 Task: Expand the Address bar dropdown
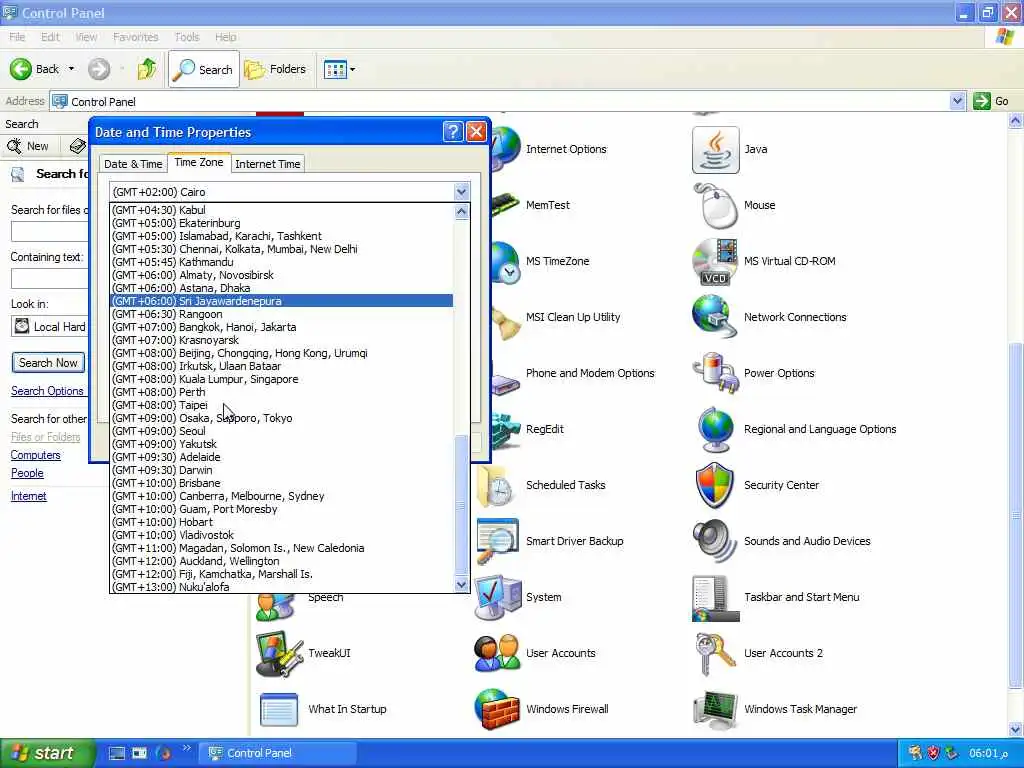point(957,101)
